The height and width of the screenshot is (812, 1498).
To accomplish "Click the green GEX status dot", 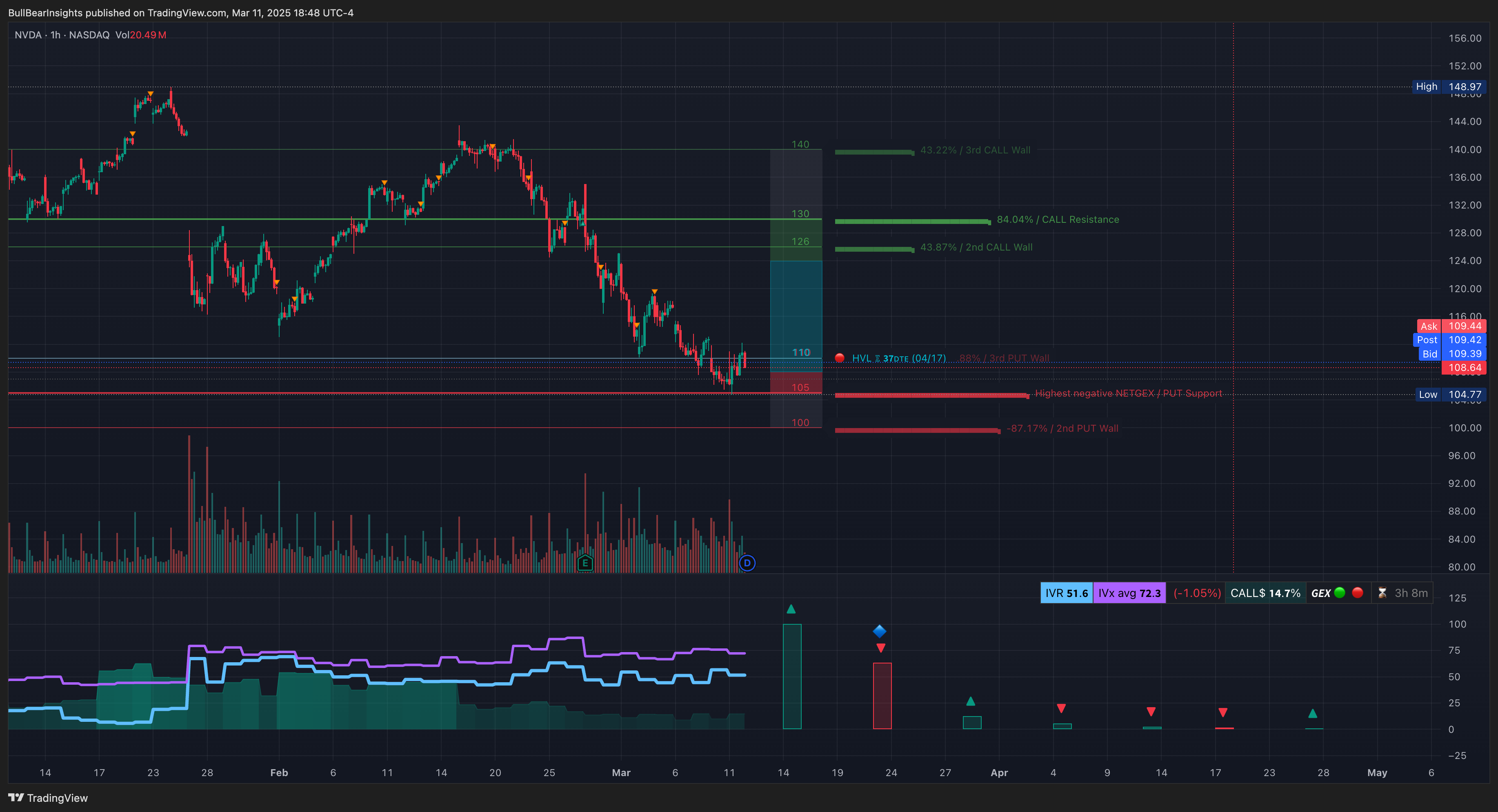I will 1340,592.
